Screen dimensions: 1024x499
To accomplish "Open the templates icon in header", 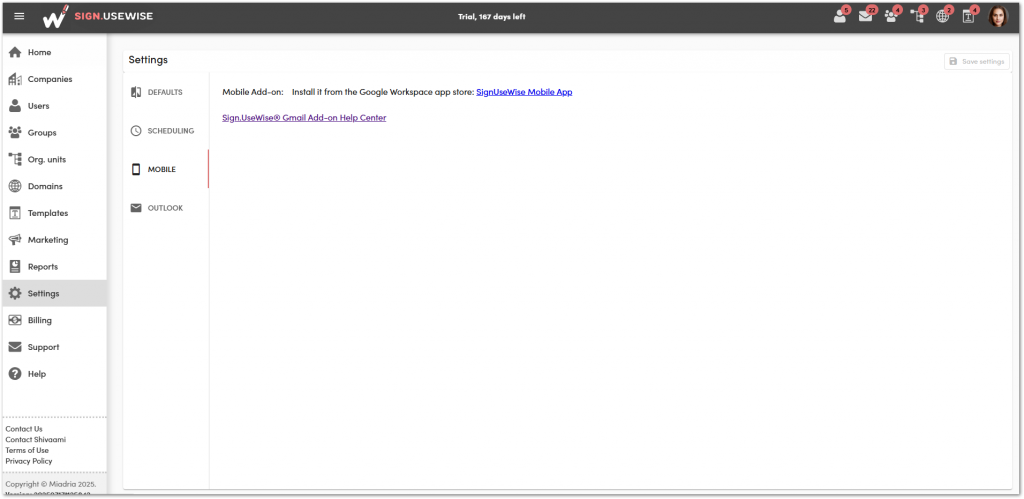I will (x=968, y=16).
